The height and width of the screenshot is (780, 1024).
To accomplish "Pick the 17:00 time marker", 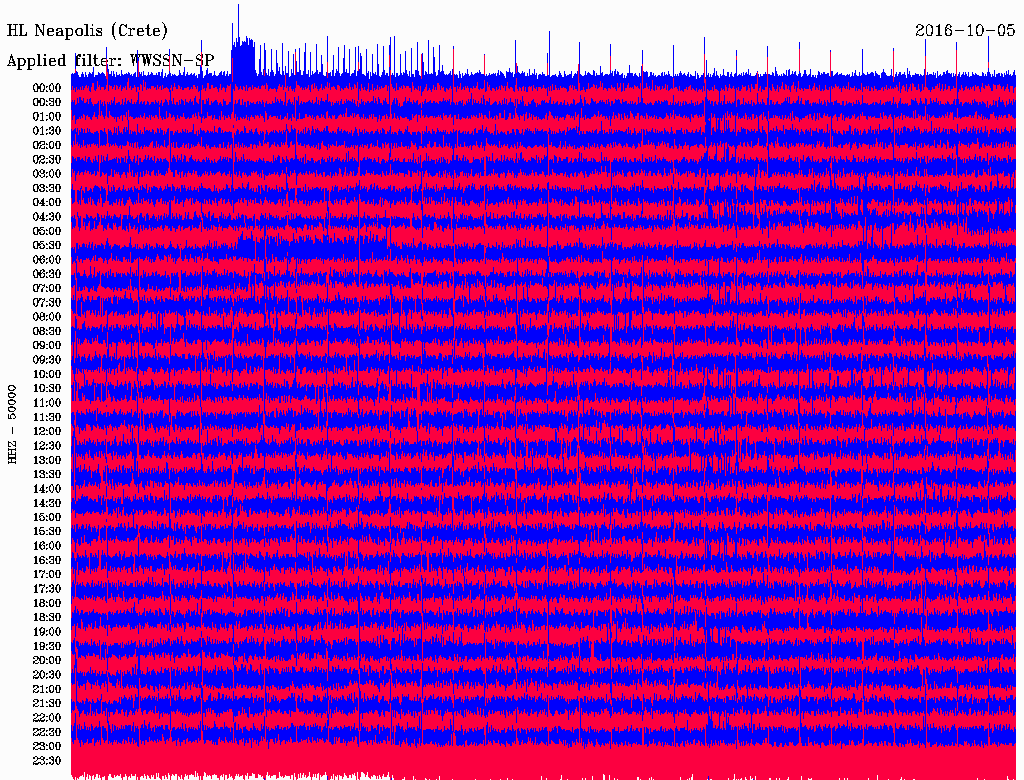I will click(47, 575).
